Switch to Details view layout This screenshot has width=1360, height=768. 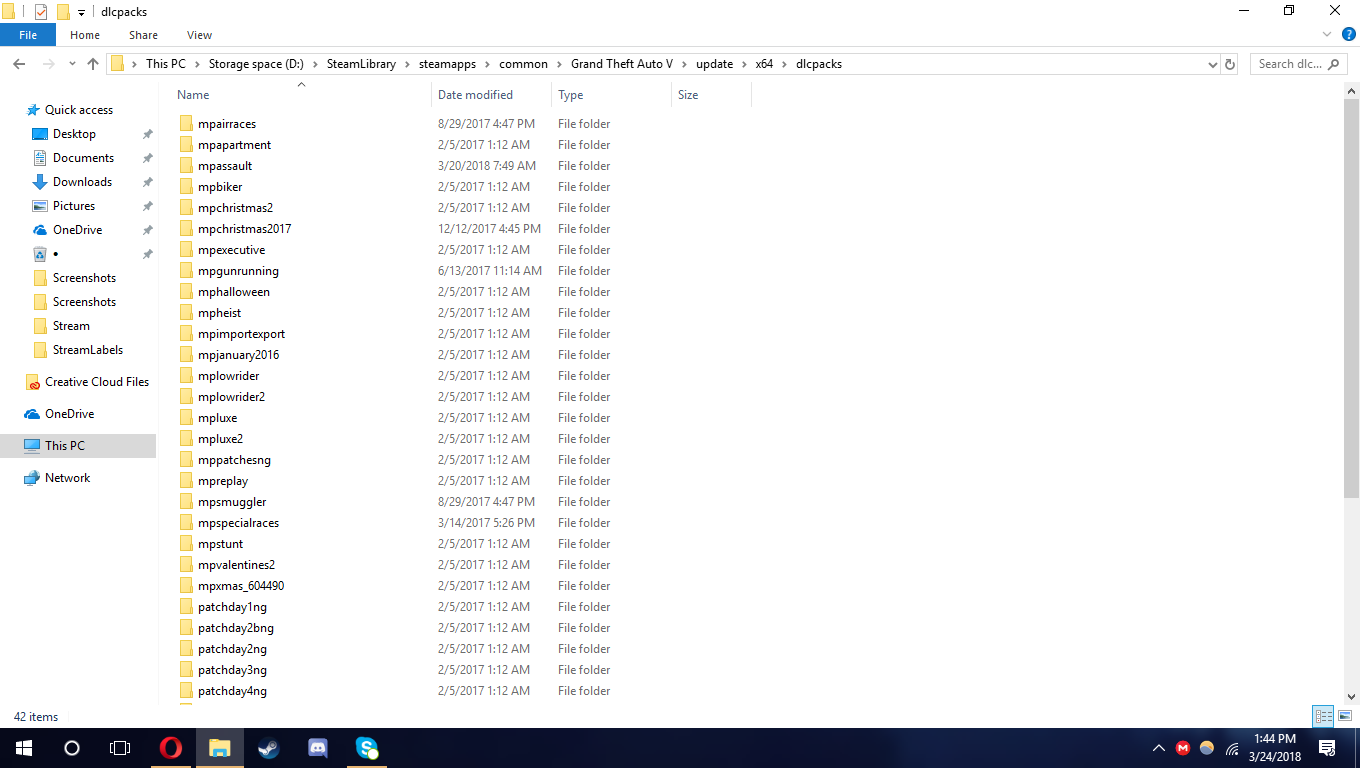coord(1324,716)
